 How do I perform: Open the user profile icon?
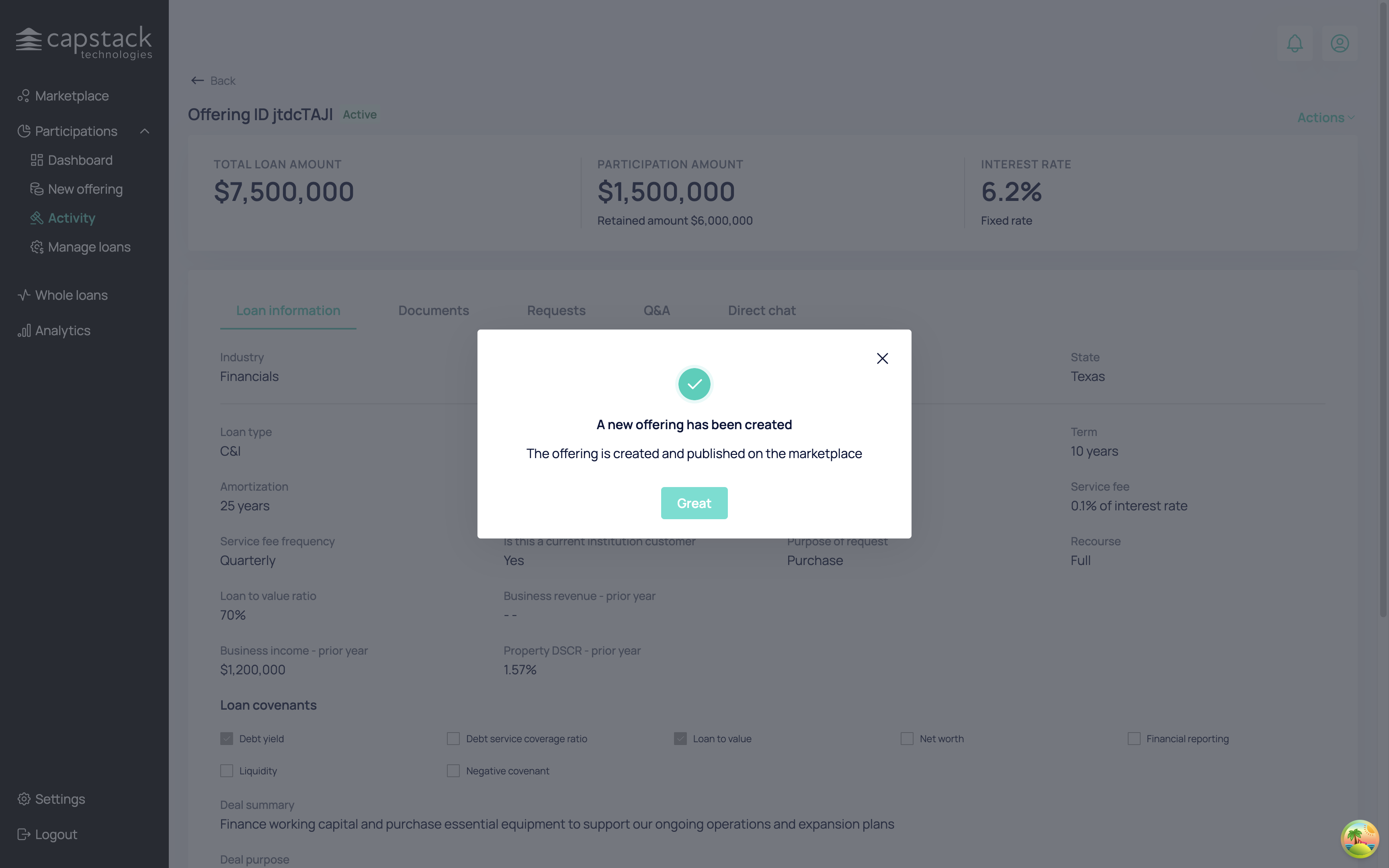(x=1340, y=44)
